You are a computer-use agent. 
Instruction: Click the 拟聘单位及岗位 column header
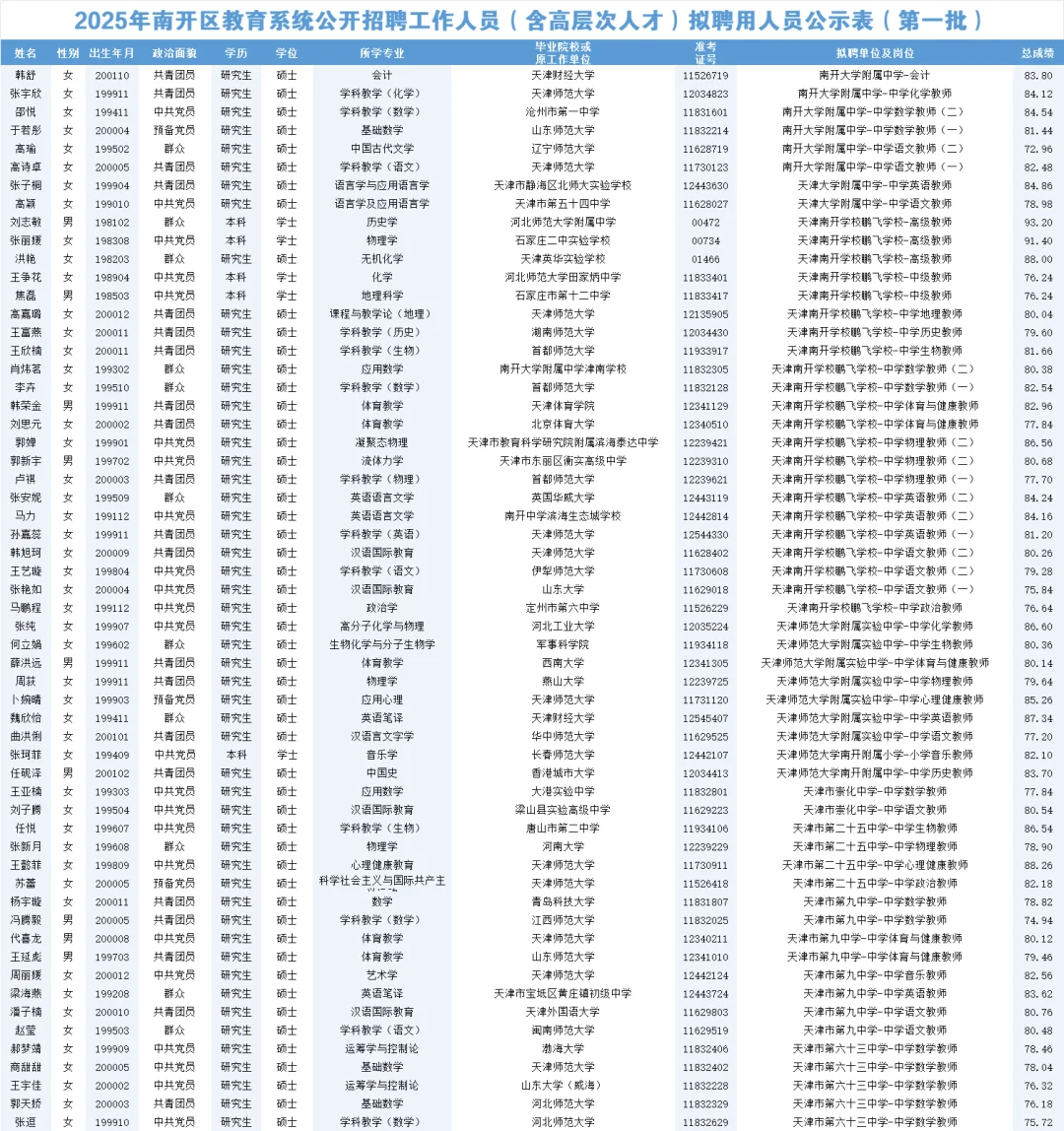[874, 53]
